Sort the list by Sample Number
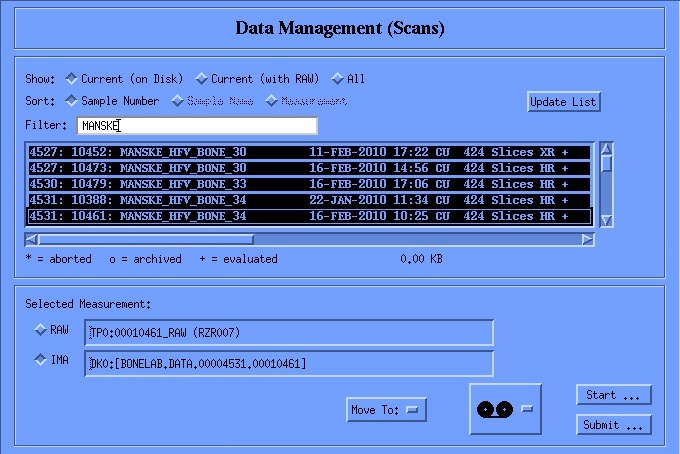 coord(112,101)
